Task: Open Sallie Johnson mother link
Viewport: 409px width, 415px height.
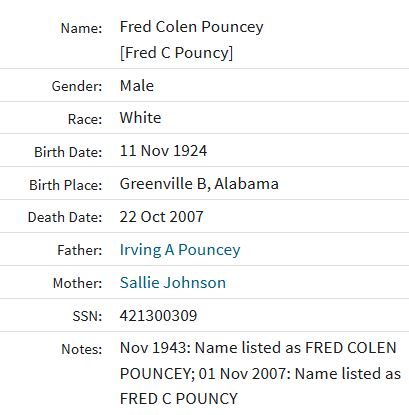Action: pyautogui.click(x=173, y=283)
